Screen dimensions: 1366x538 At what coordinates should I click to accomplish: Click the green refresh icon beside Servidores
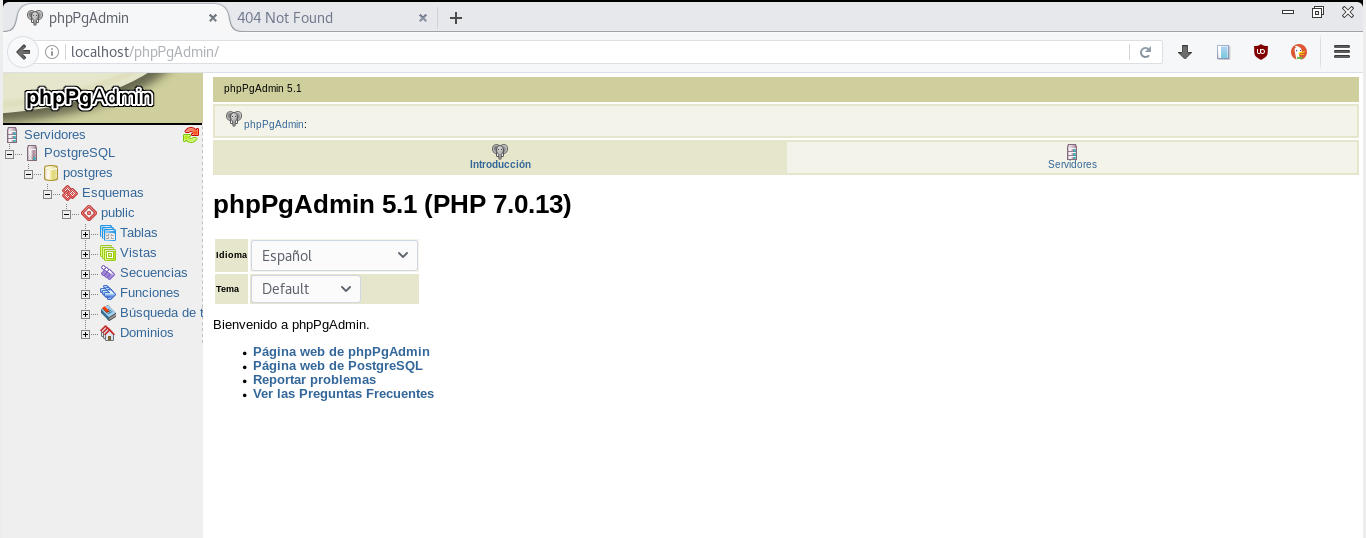pyautogui.click(x=191, y=135)
